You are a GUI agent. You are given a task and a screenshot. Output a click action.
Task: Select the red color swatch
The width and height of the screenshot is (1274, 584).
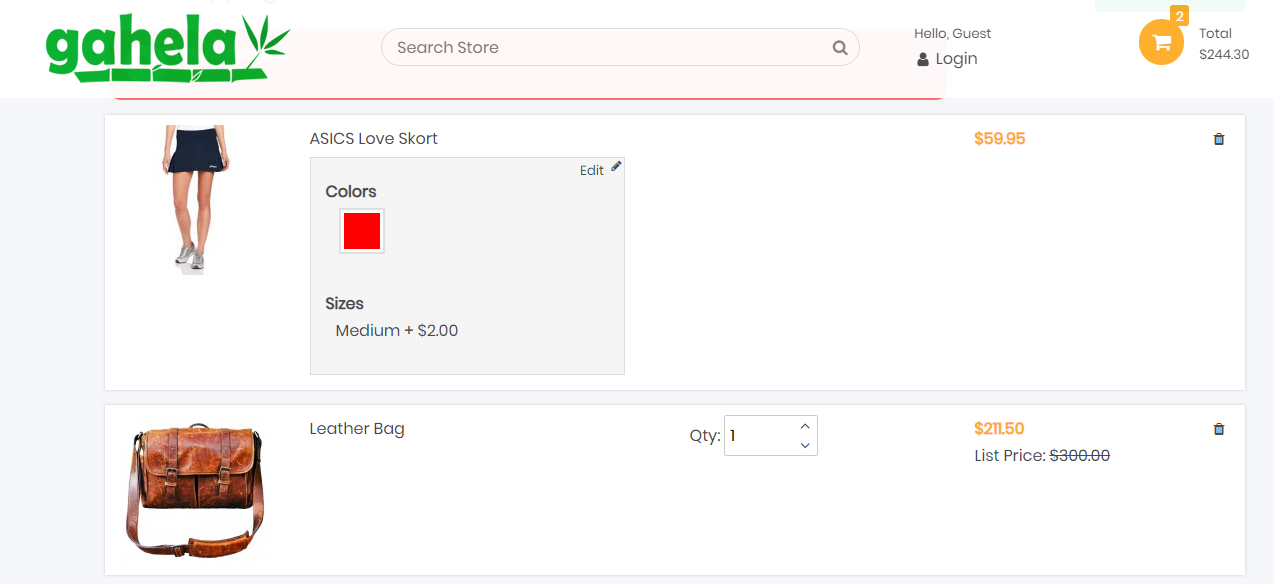(361, 230)
